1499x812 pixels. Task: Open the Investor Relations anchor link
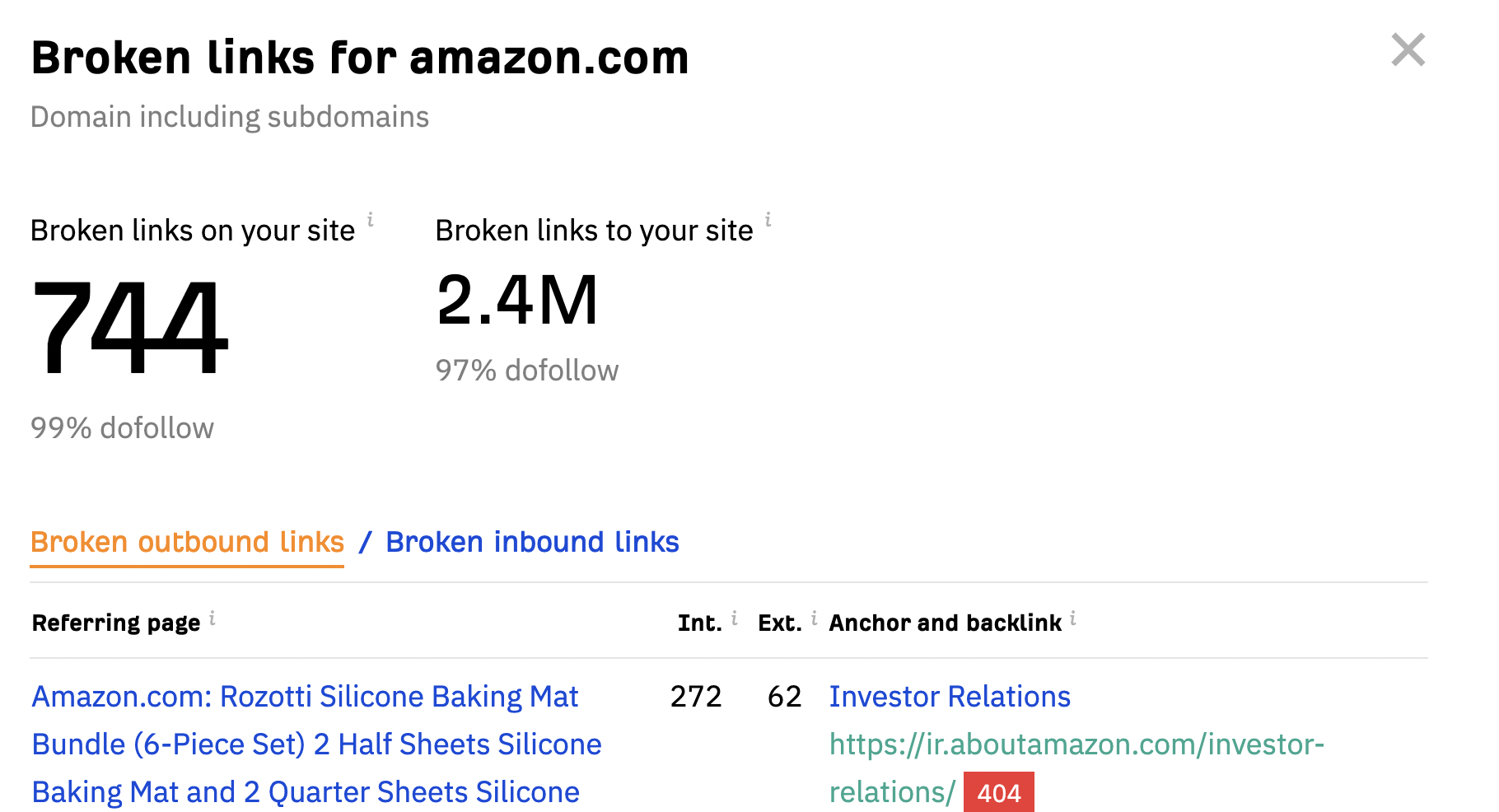[950, 697]
